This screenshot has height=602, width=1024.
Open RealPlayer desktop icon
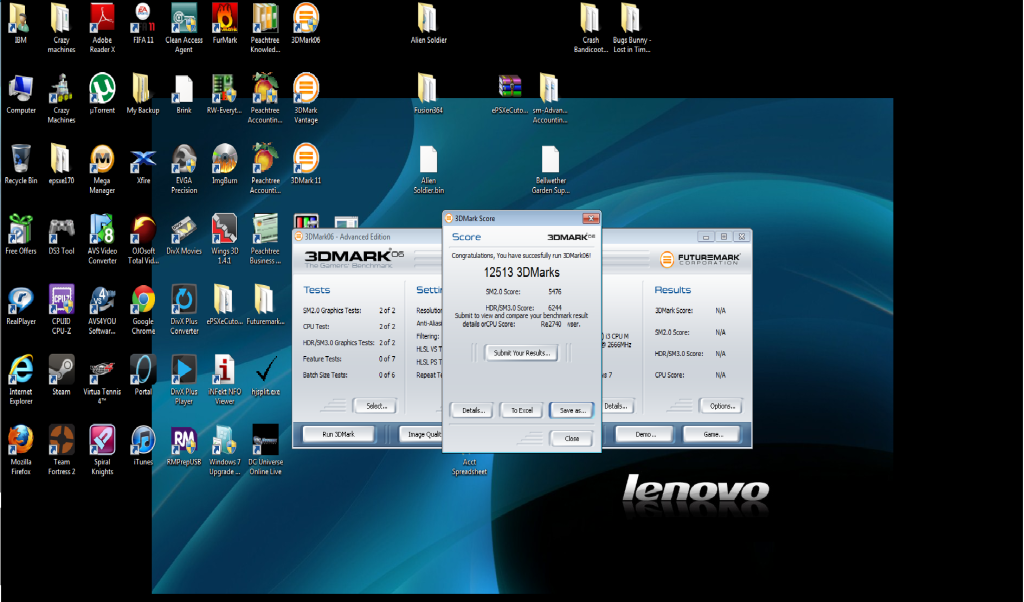21,305
